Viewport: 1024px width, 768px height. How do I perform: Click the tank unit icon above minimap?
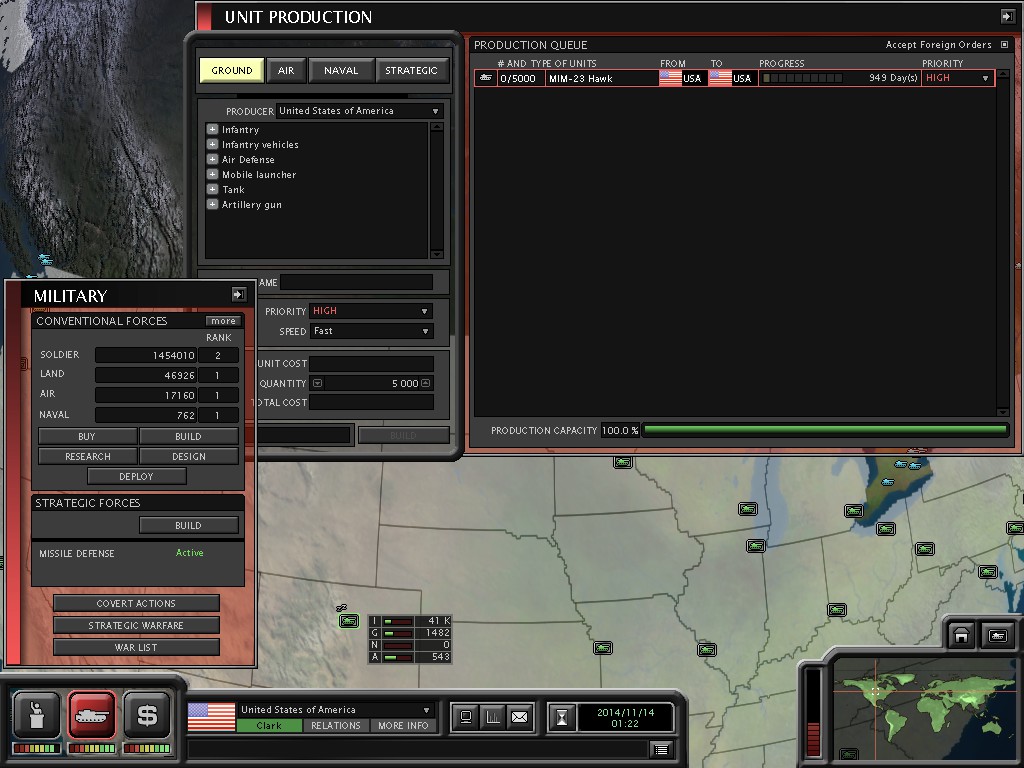click(x=998, y=635)
